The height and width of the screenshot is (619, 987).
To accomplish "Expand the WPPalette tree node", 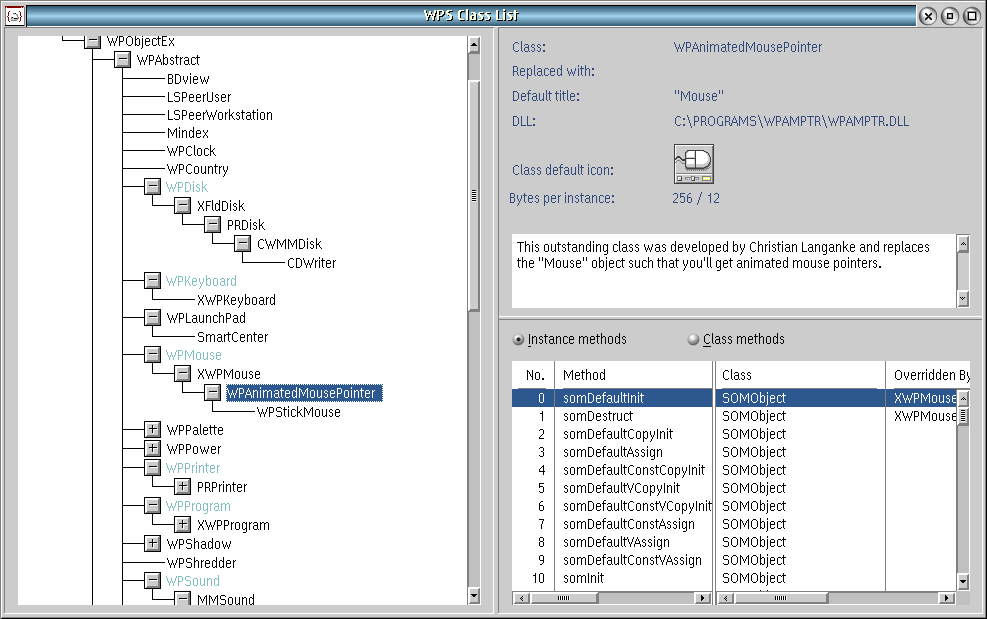I will coord(152,430).
